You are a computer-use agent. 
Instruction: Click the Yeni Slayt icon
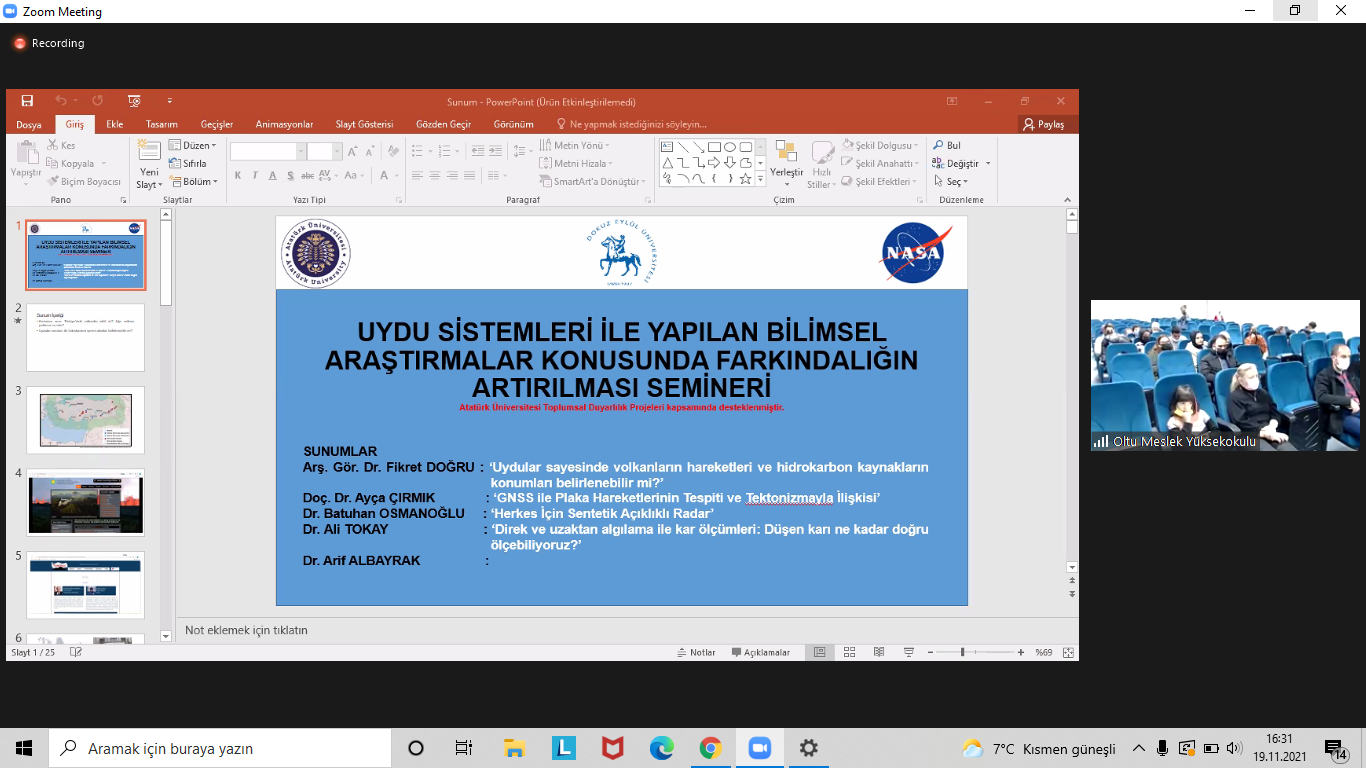pyautogui.click(x=148, y=152)
